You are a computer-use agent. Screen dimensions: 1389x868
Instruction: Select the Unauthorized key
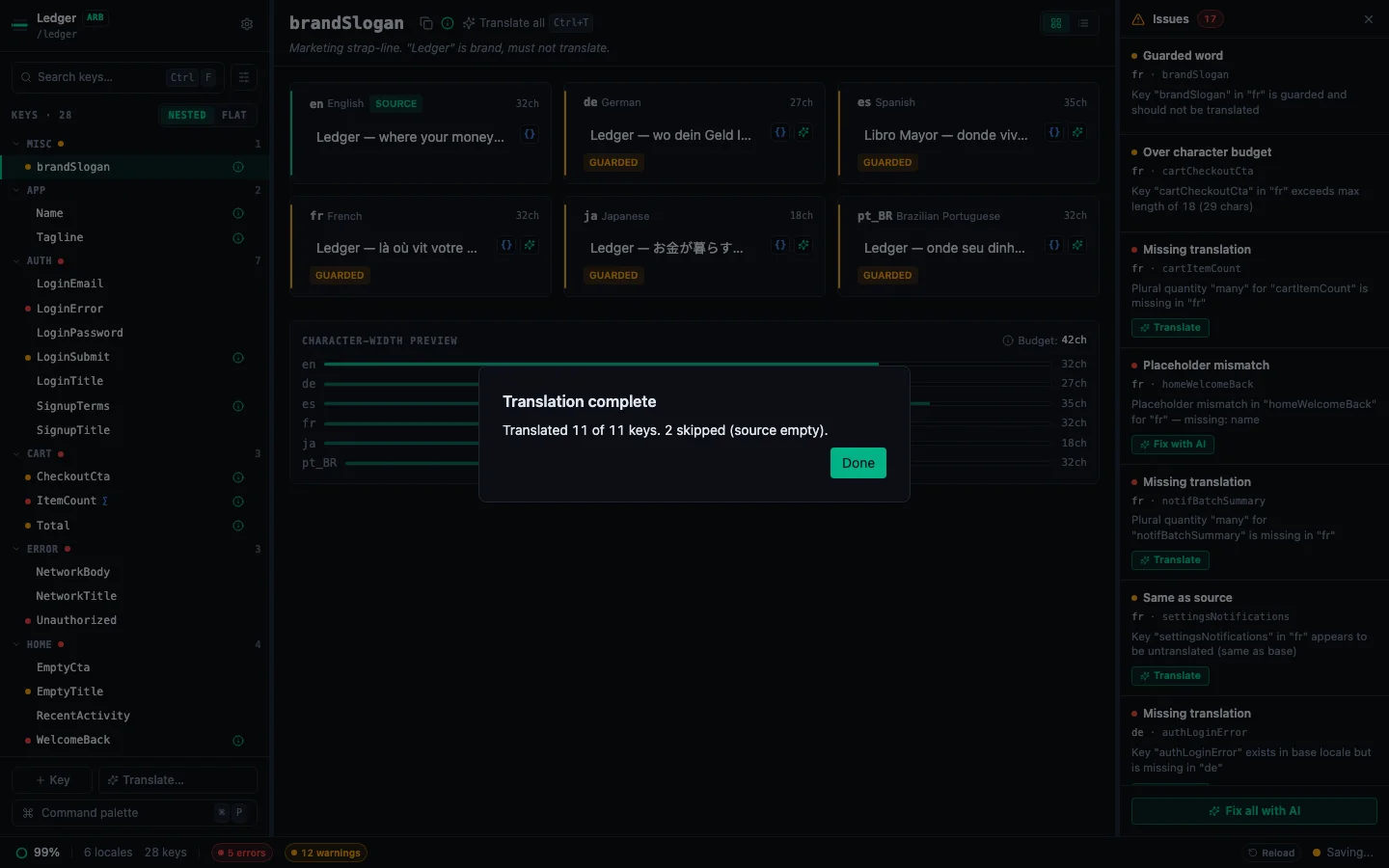coord(134,620)
